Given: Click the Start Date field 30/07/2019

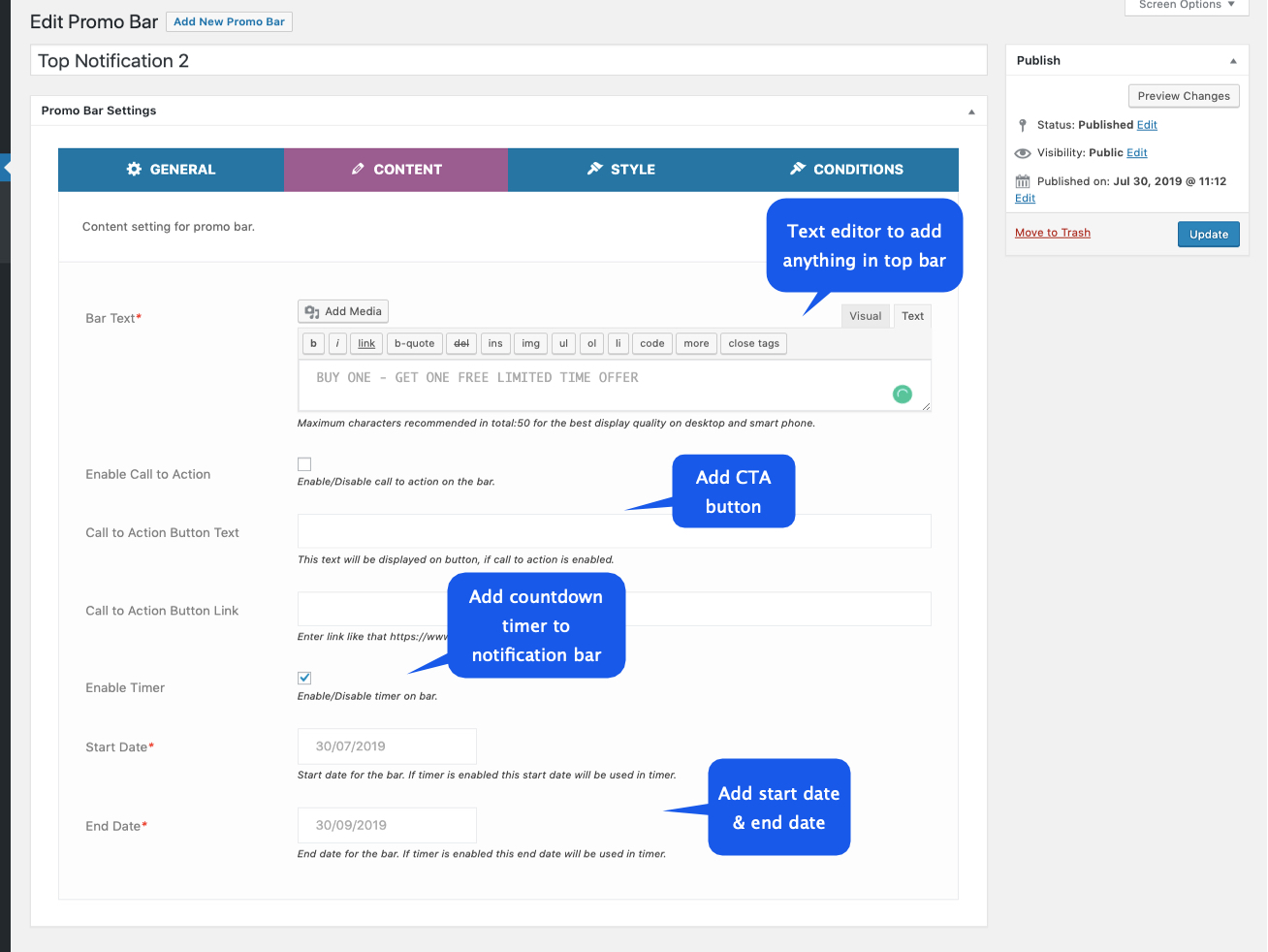Looking at the screenshot, I should [387, 746].
